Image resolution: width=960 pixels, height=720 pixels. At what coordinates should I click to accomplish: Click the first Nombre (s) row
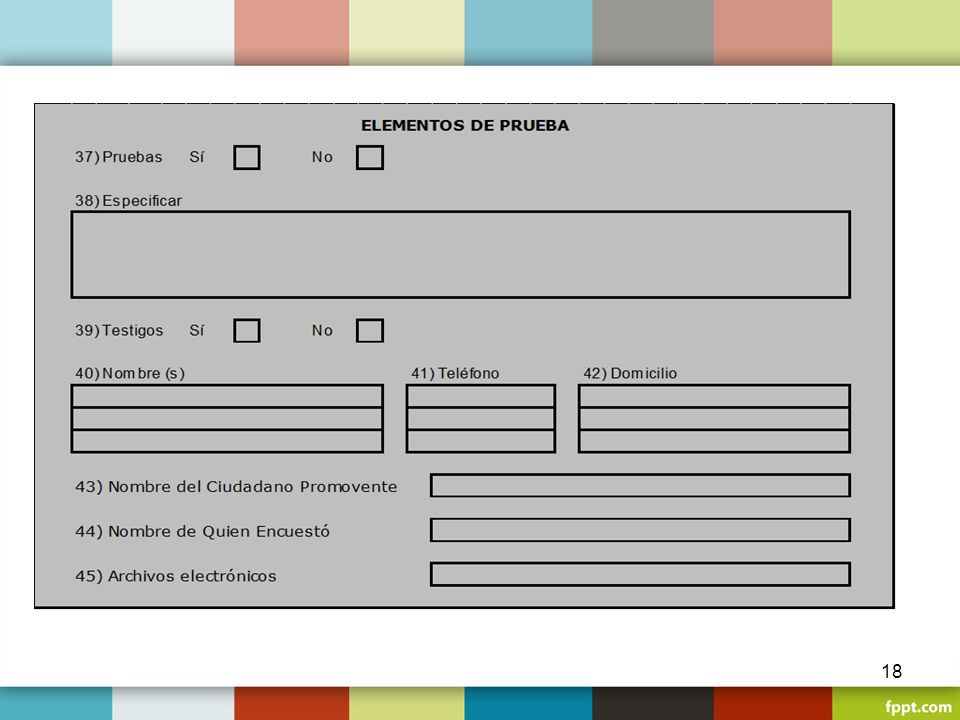click(227, 396)
